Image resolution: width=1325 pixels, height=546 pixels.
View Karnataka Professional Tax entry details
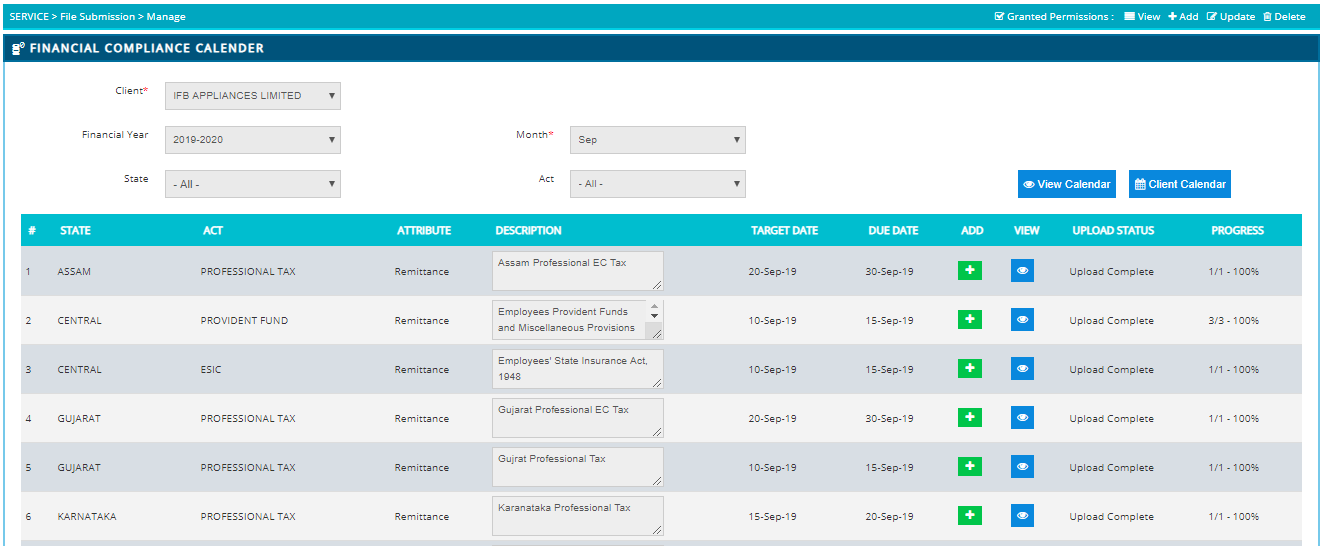click(1022, 516)
